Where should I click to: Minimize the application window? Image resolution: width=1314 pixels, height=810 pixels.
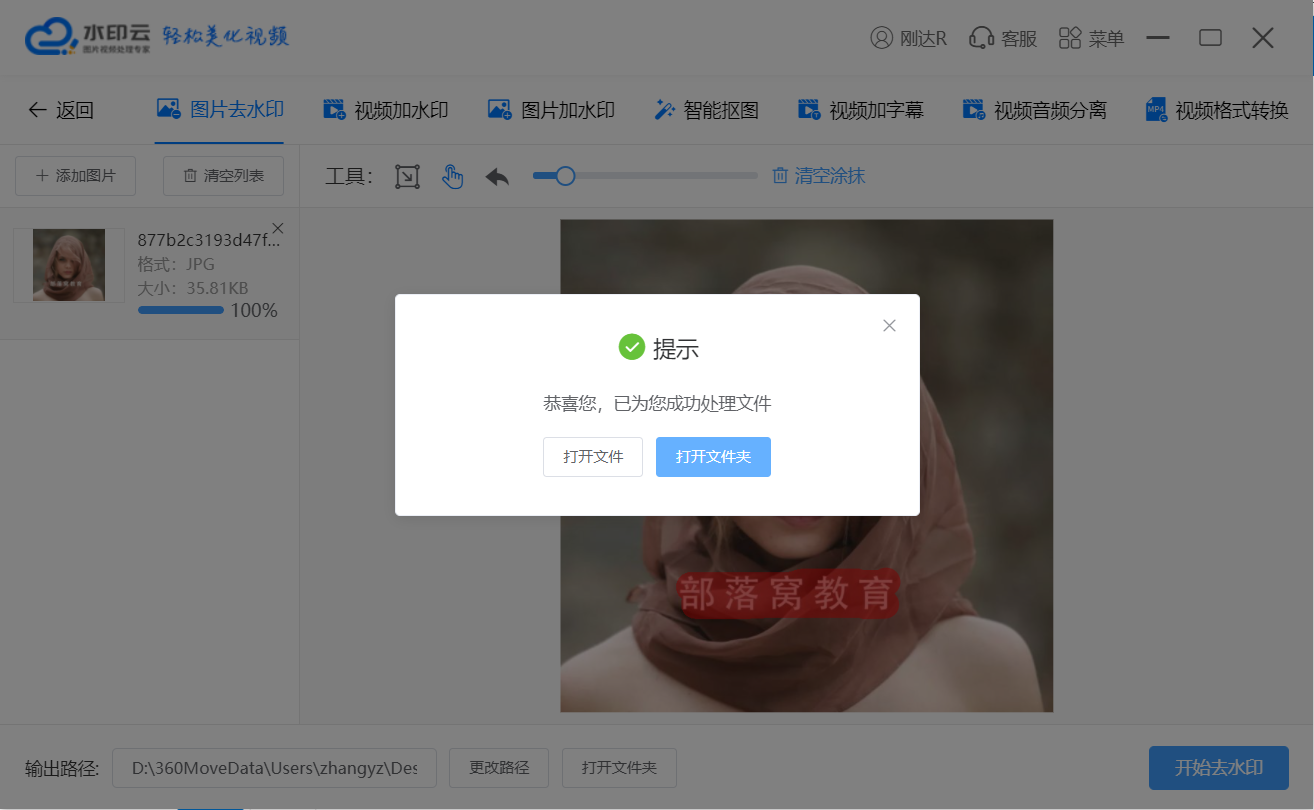1158,38
